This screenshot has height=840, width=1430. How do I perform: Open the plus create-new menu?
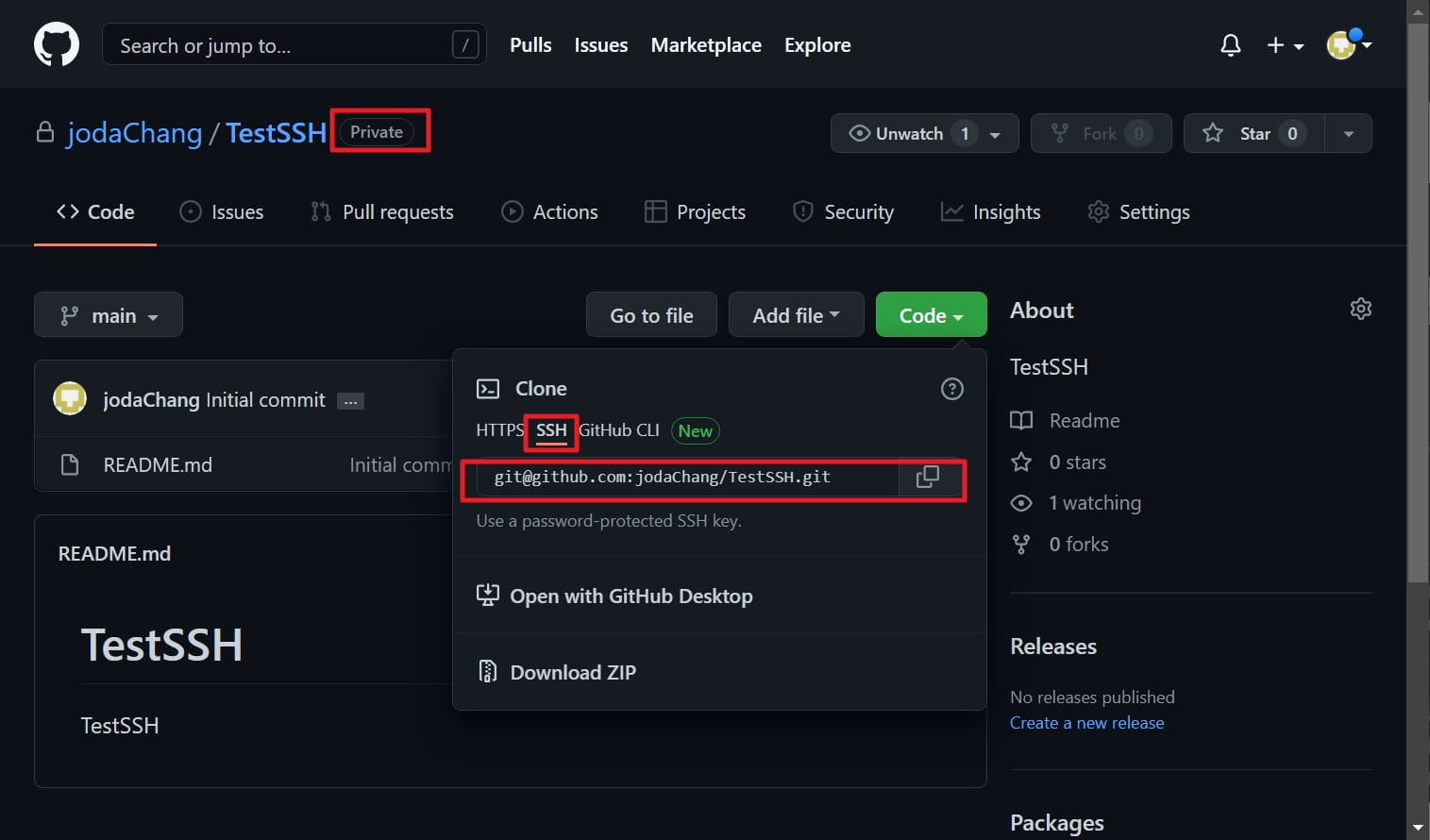point(1285,45)
